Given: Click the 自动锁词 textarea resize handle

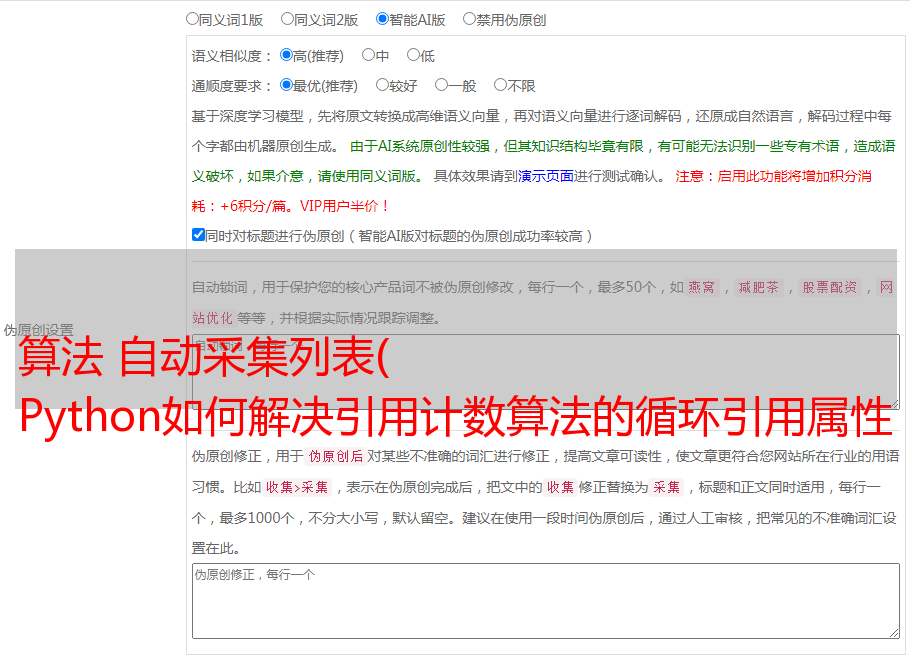Looking at the screenshot, I should point(893,402).
